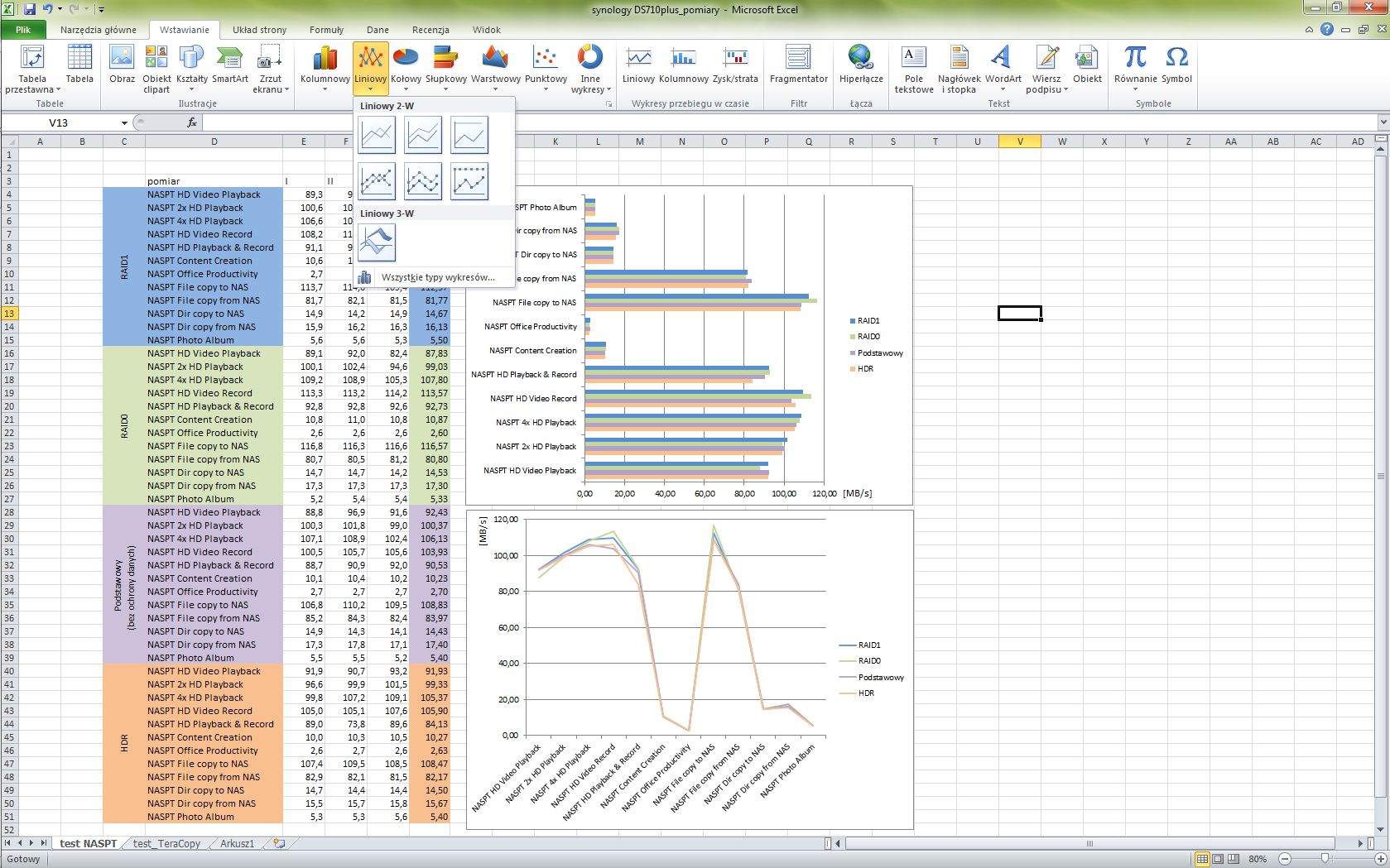Open the Punktowy scatter chart menu
The height and width of the screenshot is (868, 1390).
546,69
